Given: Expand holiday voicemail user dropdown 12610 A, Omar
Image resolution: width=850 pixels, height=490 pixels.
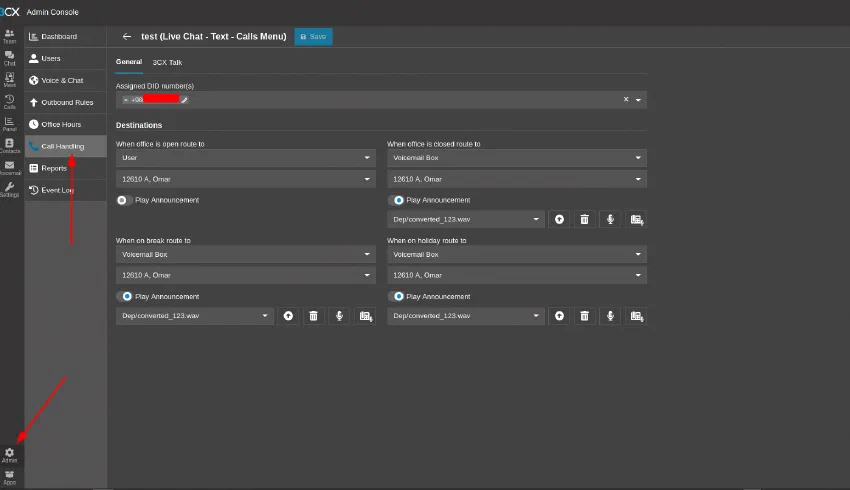Looking at the screenshot, I should pyautogui.click(x=517, y=275).
